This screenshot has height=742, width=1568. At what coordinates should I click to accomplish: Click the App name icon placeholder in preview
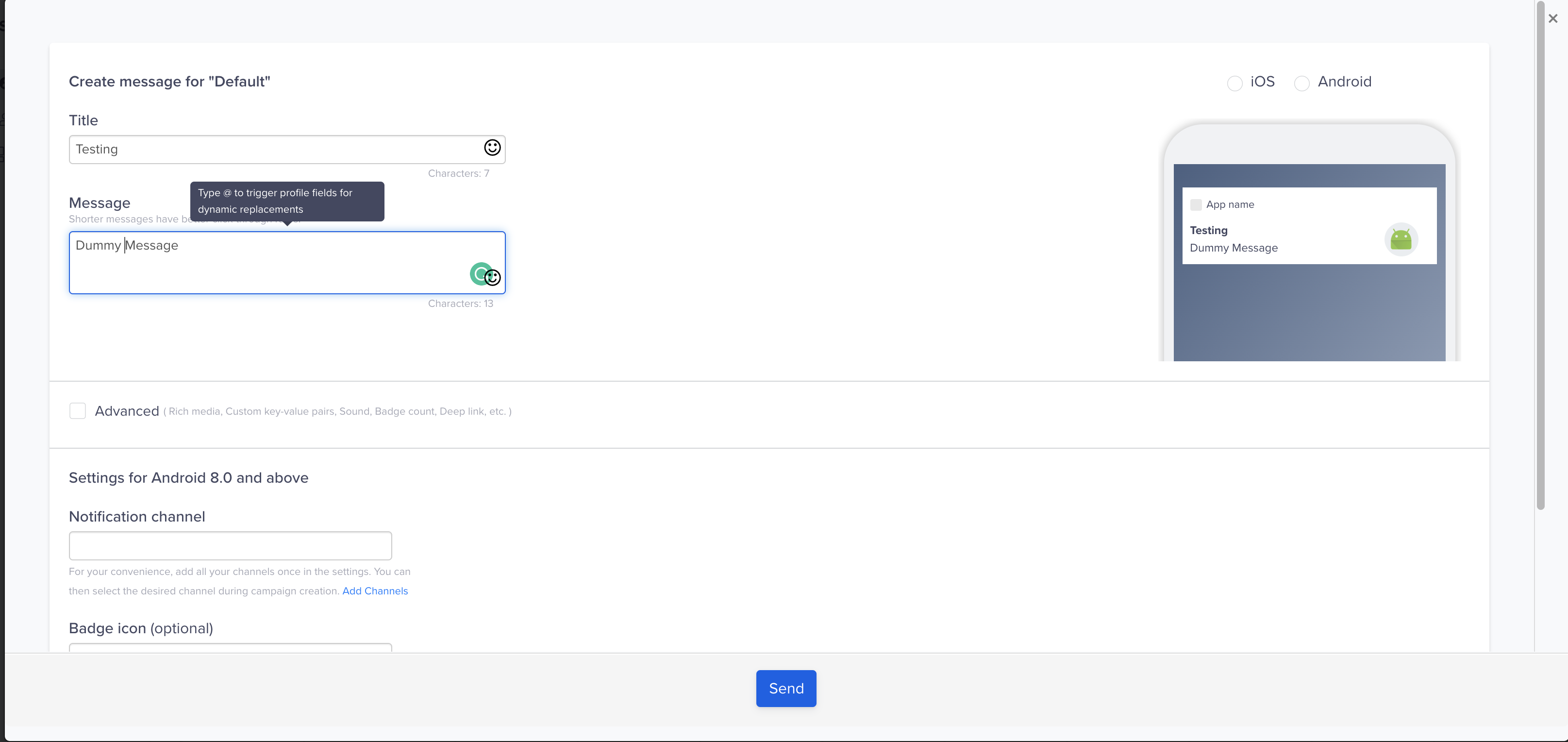(x=1196, y=204)
